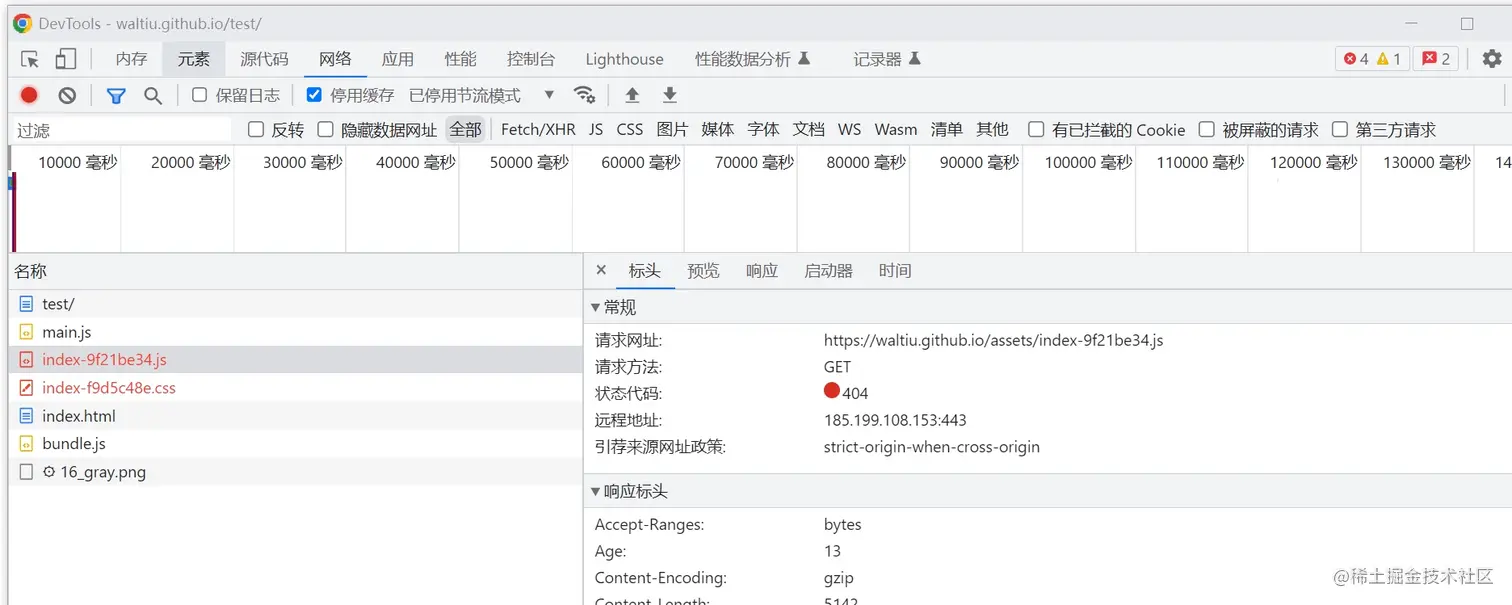Select the 全部 filter button
Image resolution: width=1512 pixels, height=605 pixels.
(x=465, y=129)
